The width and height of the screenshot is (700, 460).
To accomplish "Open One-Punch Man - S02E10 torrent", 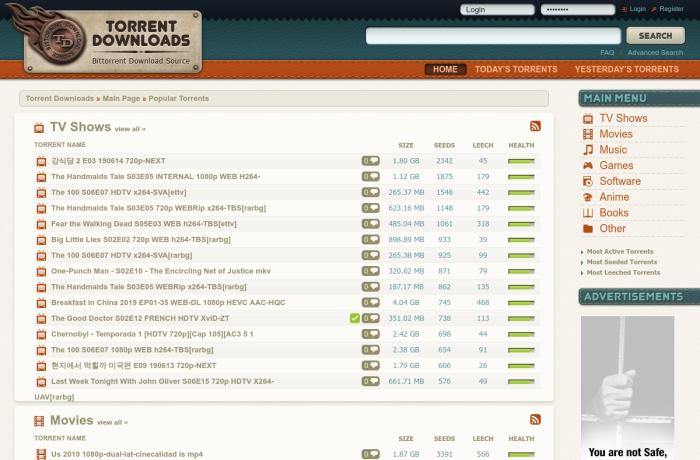I will [x=161, y=271].
